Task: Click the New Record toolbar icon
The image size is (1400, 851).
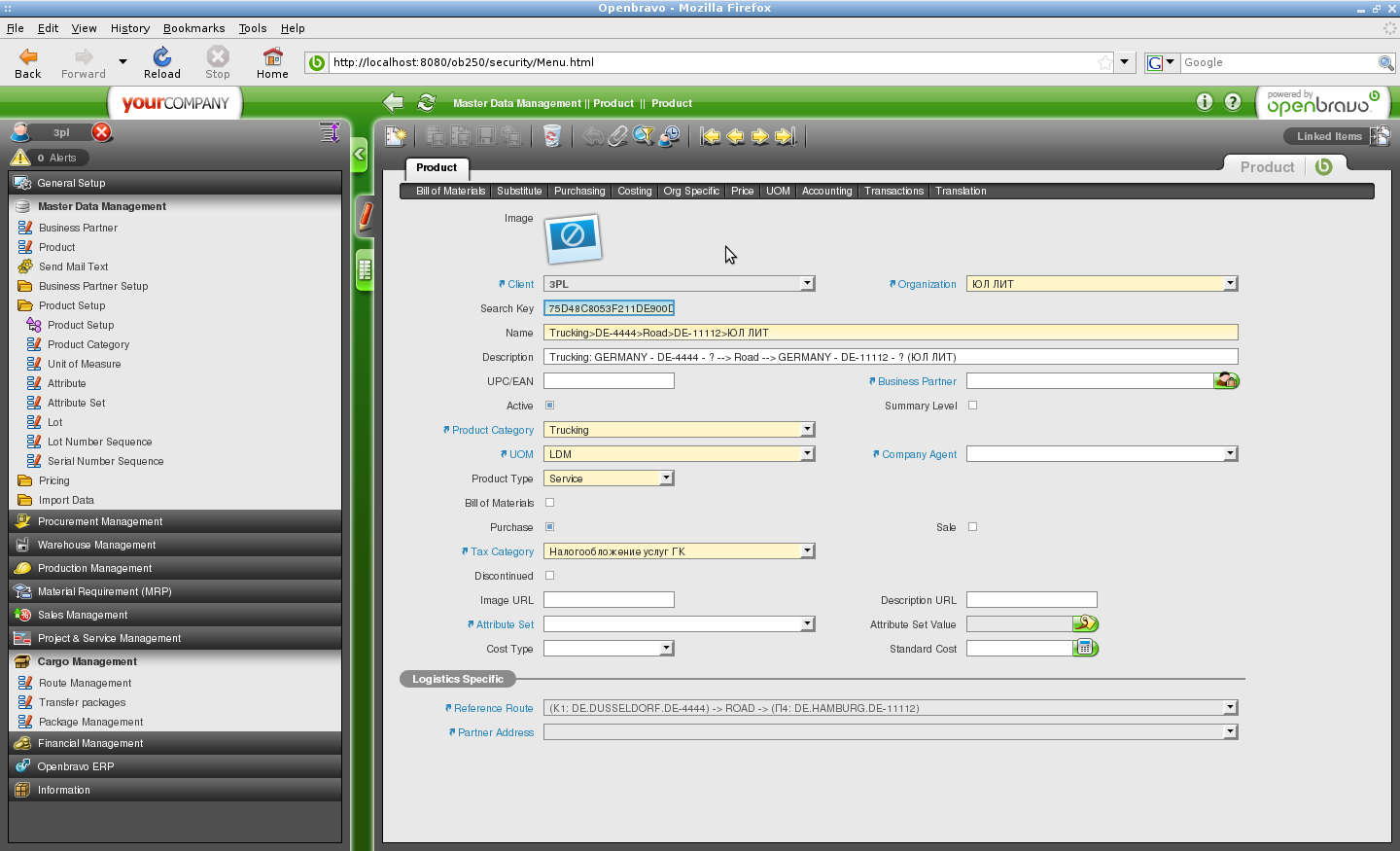Action: [396, 137]
